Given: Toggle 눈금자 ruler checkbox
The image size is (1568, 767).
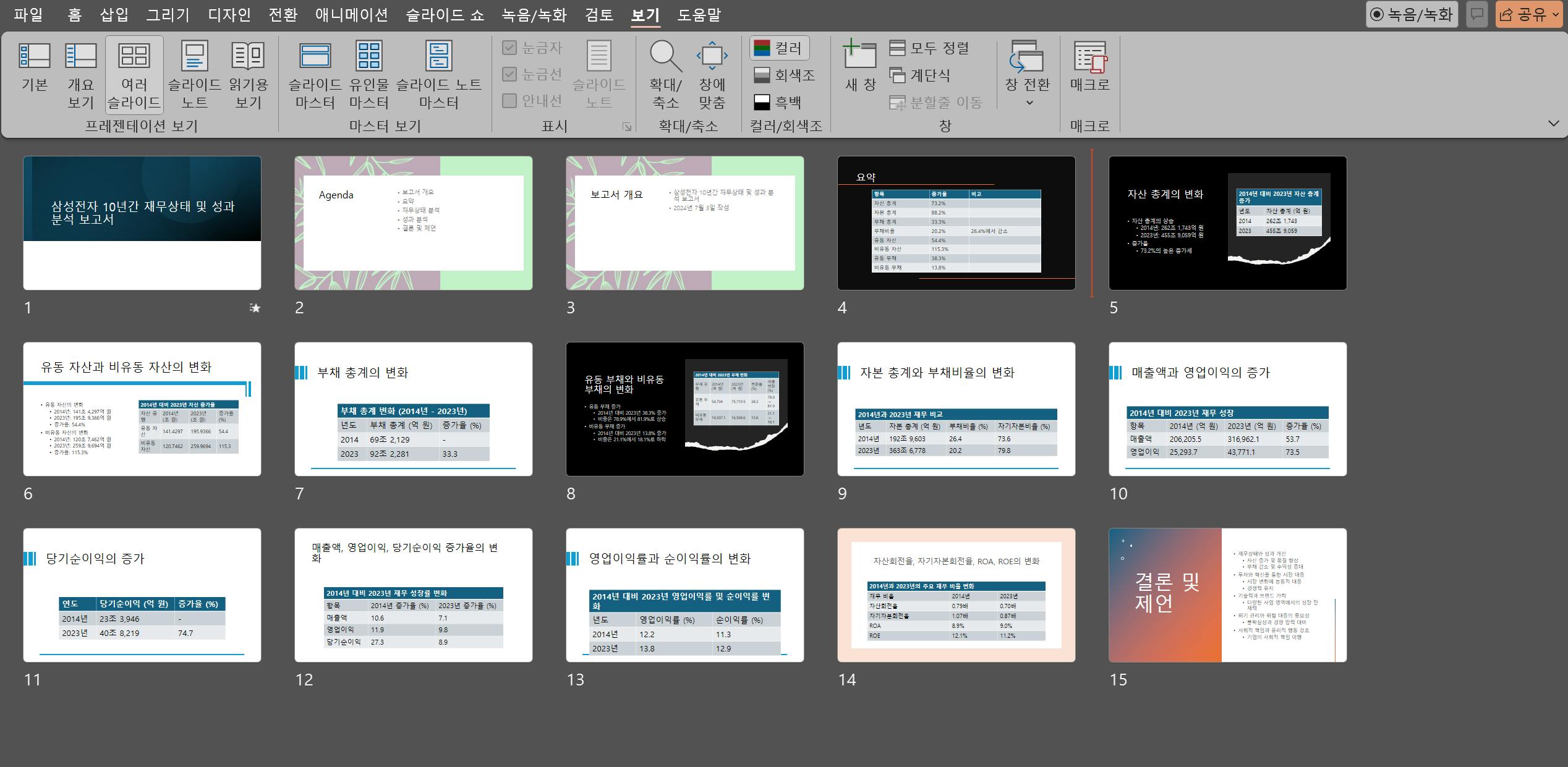Looking at the screenshot, I should click(x=509, y=48).
